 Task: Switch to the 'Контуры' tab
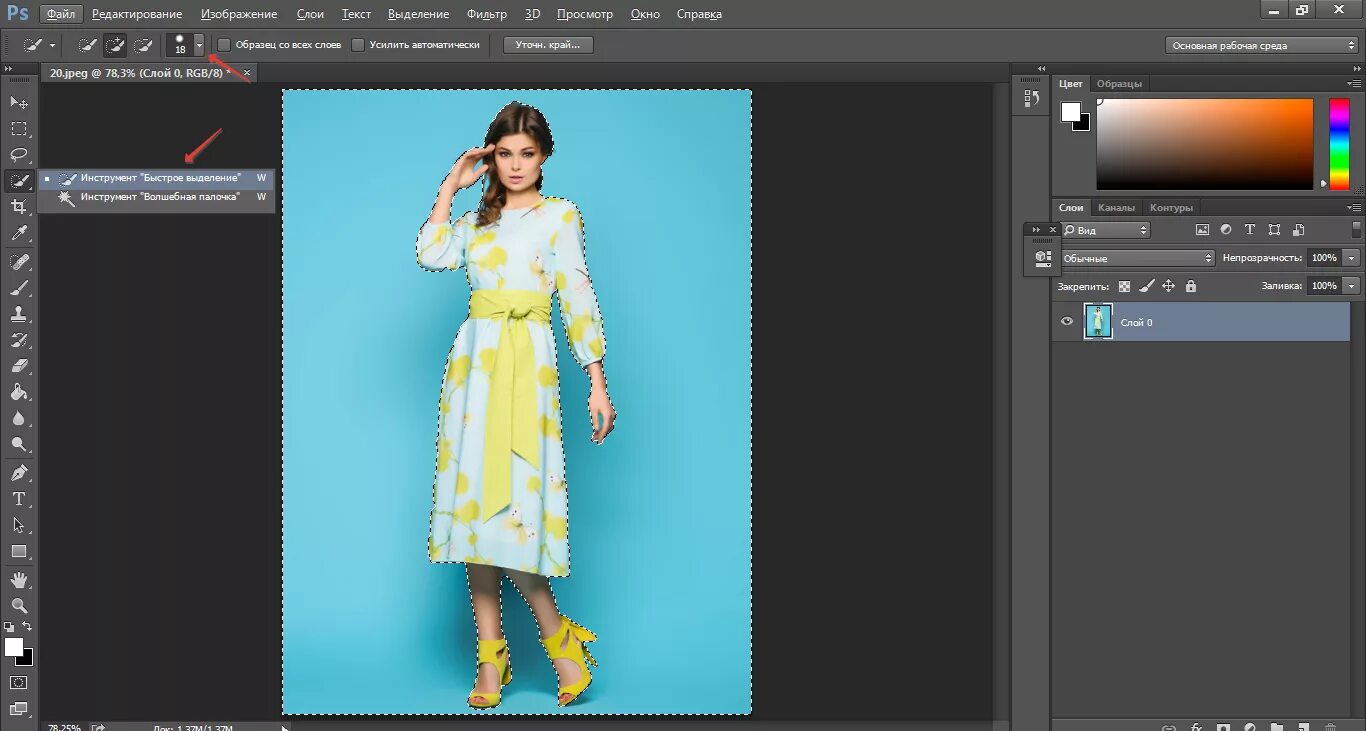pyautogui.click(x=1171, y=208)
